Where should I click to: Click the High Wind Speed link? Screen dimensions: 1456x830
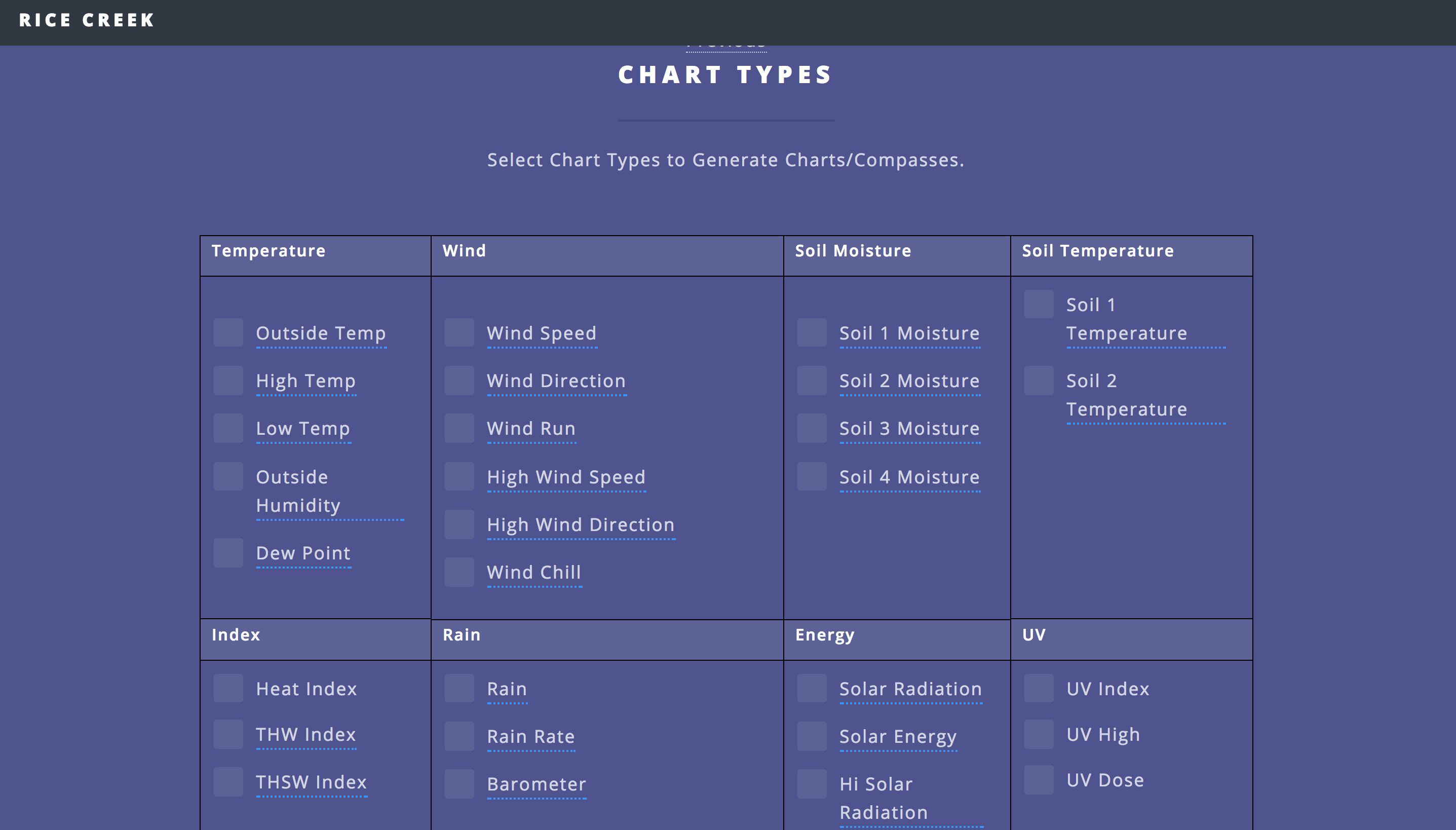(x=566, y=477)
